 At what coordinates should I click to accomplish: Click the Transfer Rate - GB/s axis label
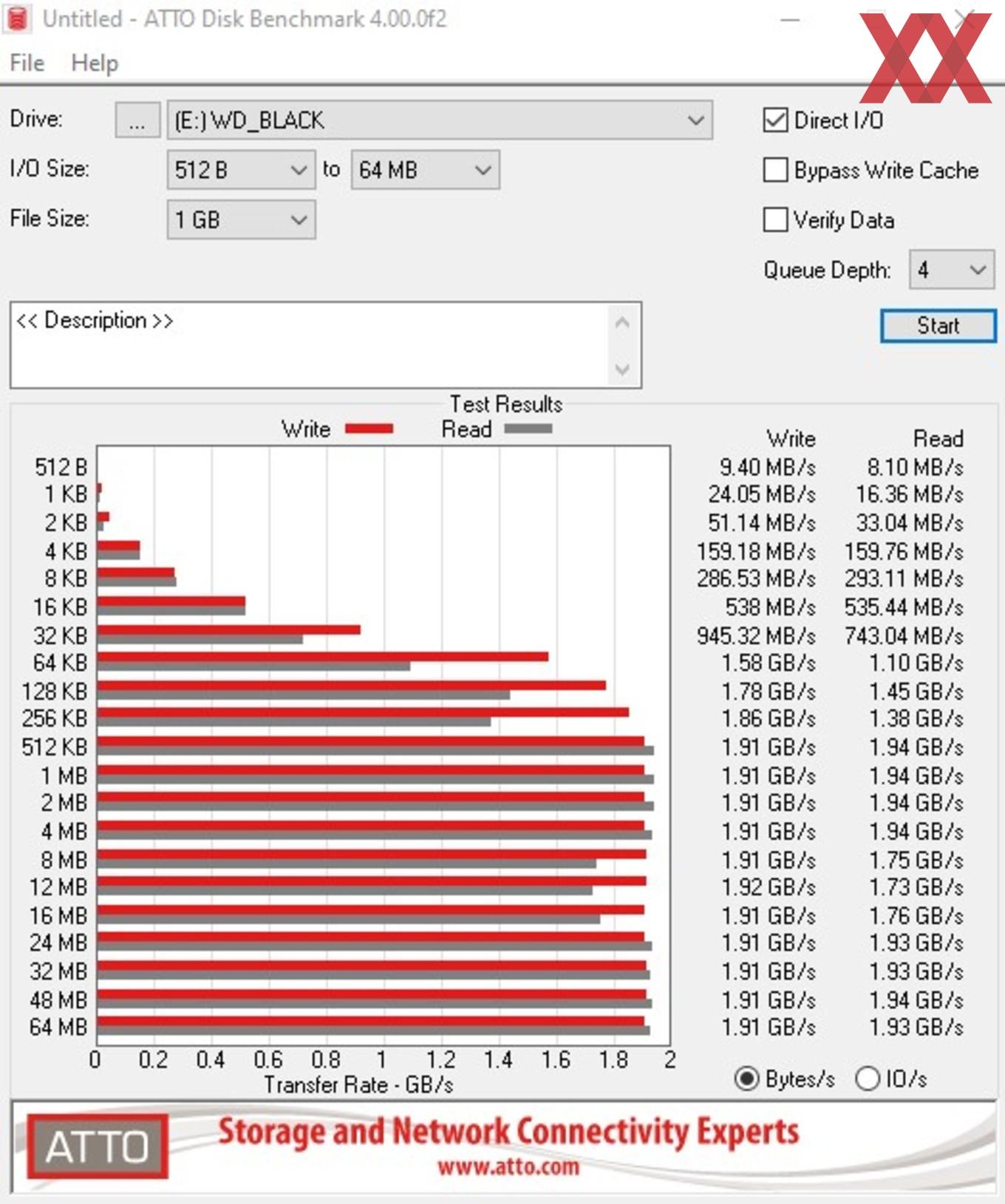click(358, 1084)
